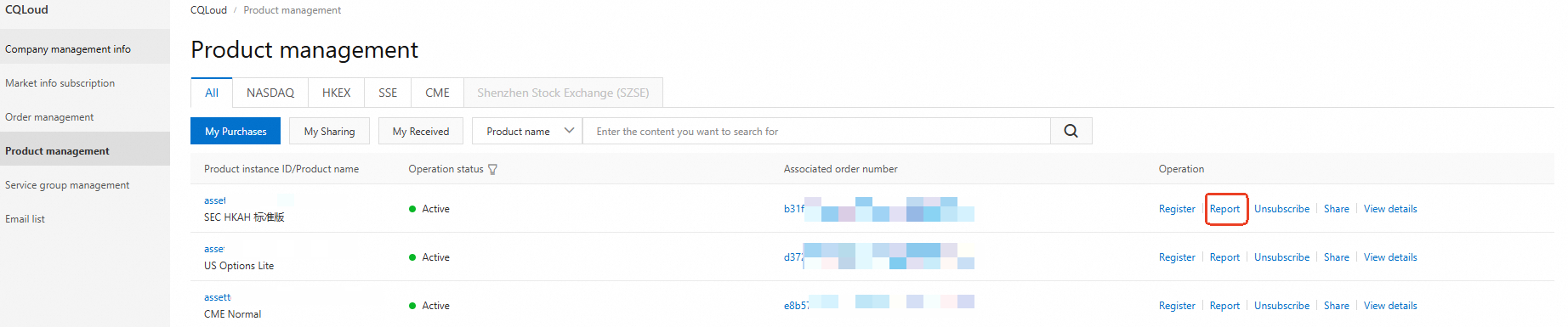Click Report for SEC HKAH product
This screenshot has width=1568, height=327.
1224,209
